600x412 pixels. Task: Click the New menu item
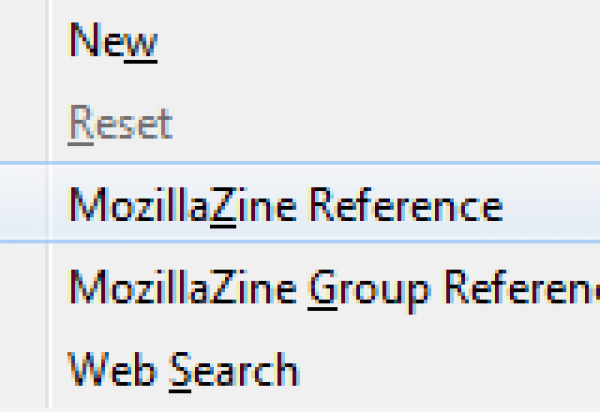click(113, 41)
